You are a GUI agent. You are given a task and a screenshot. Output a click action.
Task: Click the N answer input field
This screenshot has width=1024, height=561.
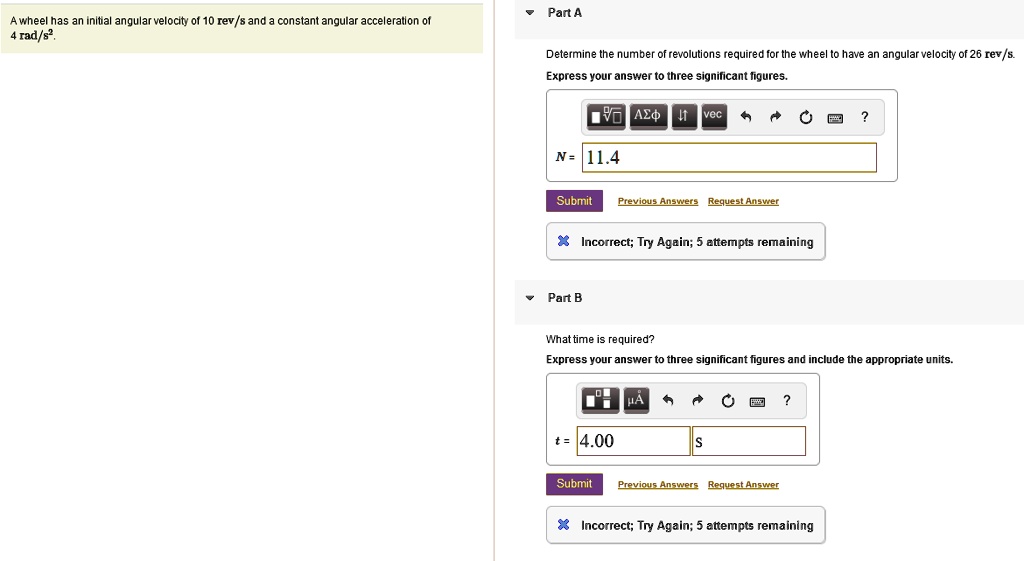point(728,157)
